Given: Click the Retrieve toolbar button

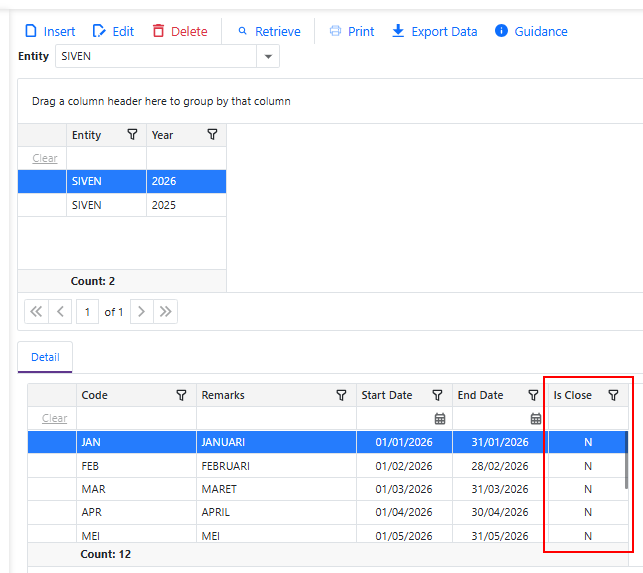Looking at the screenshot, I should tap(269, 31).
